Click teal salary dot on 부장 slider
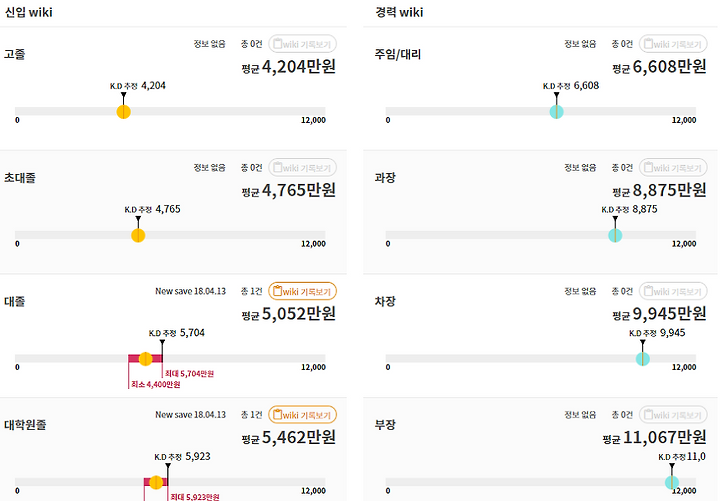 [x=671, y=482]
